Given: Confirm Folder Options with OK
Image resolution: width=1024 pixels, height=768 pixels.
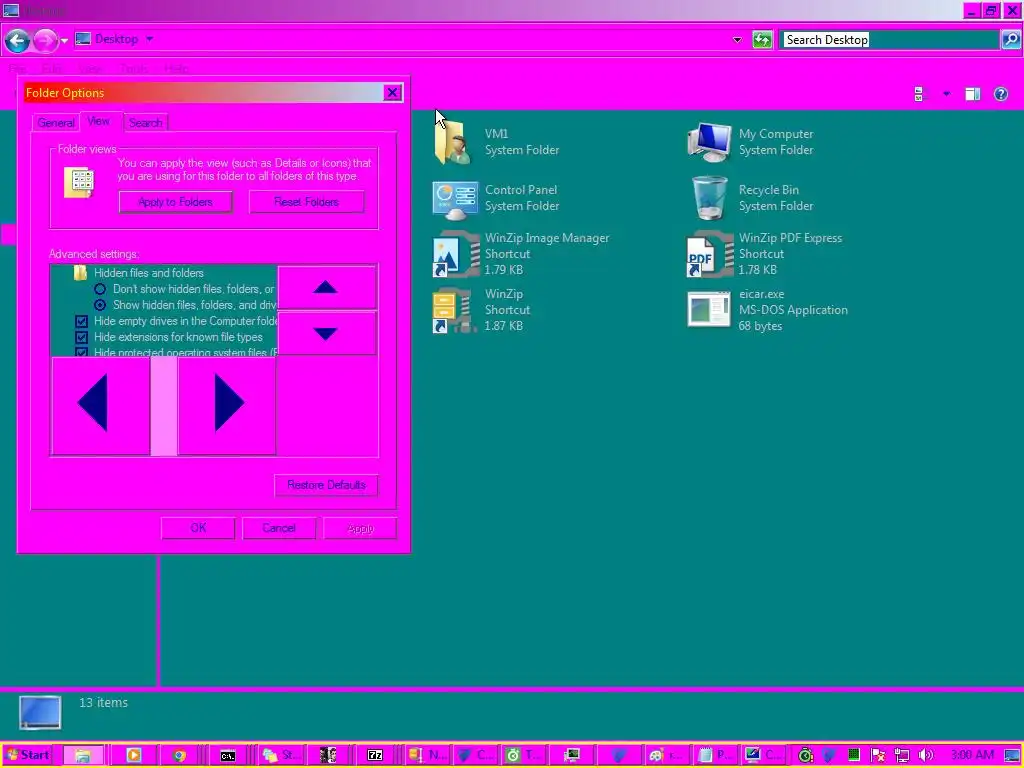Looking at the screenshot, I should pyautogui.click(x=198, y=528).
